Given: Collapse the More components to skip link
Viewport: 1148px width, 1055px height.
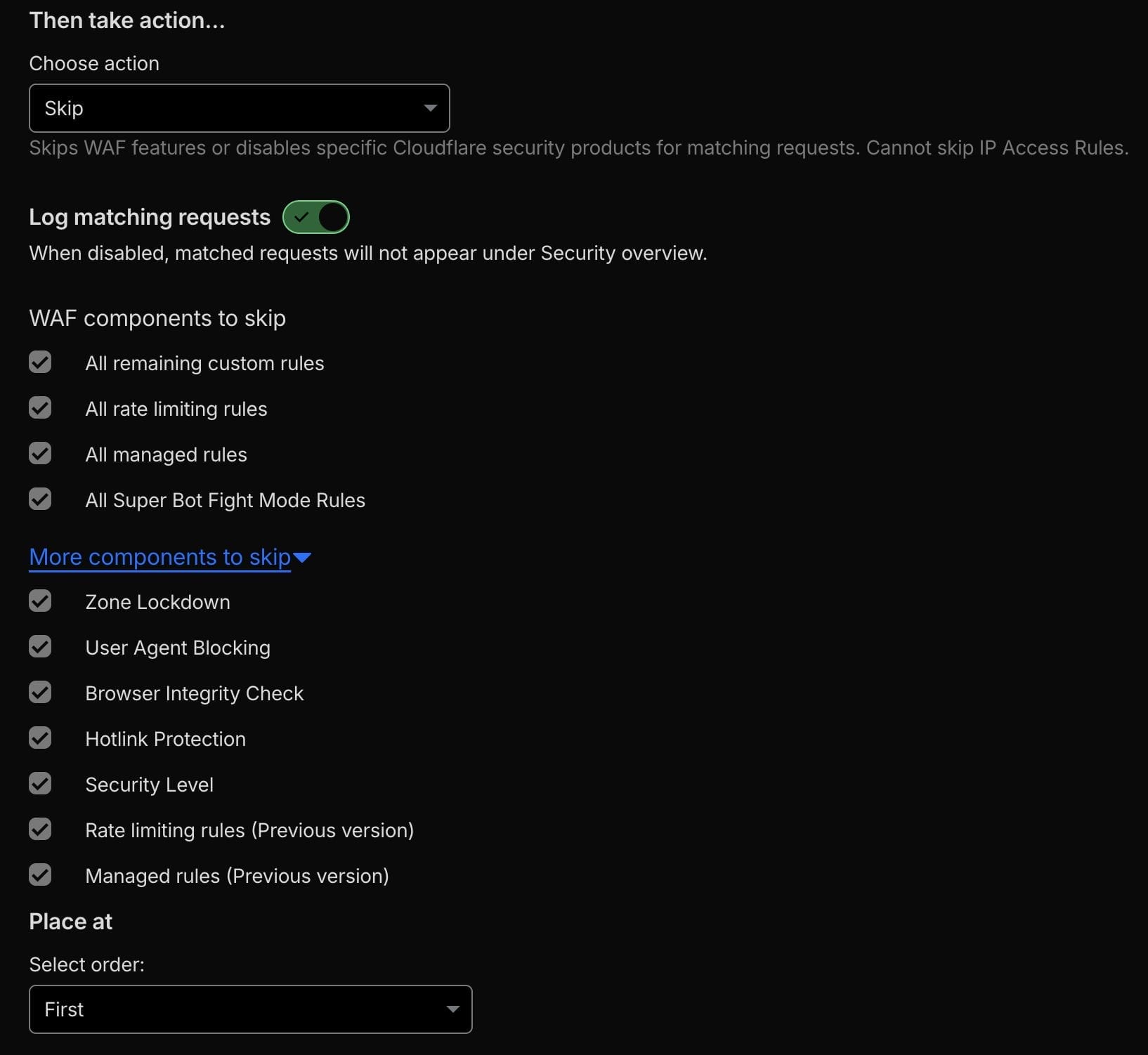Looking at the screenshot, I should click(x=159, y=557).
